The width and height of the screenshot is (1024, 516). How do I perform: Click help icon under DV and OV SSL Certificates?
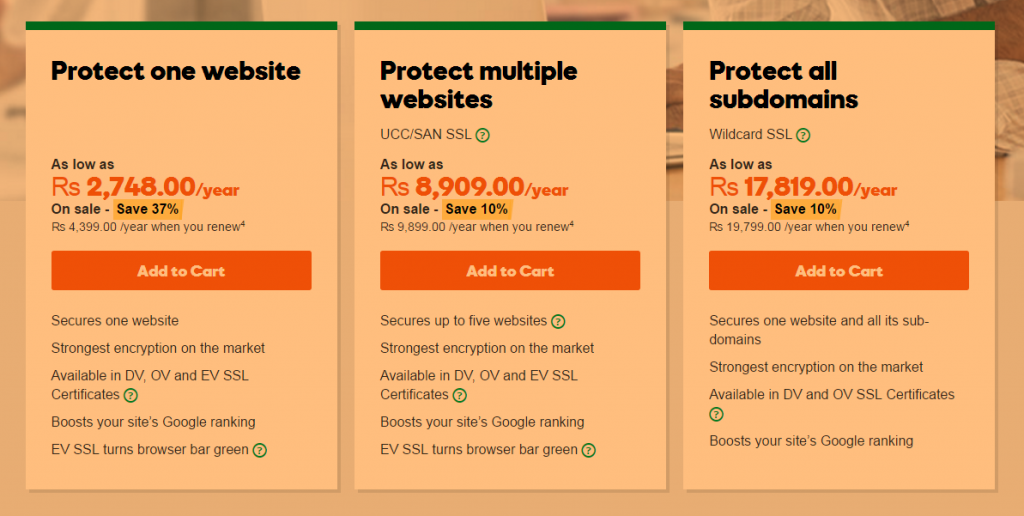click(716, 414)
